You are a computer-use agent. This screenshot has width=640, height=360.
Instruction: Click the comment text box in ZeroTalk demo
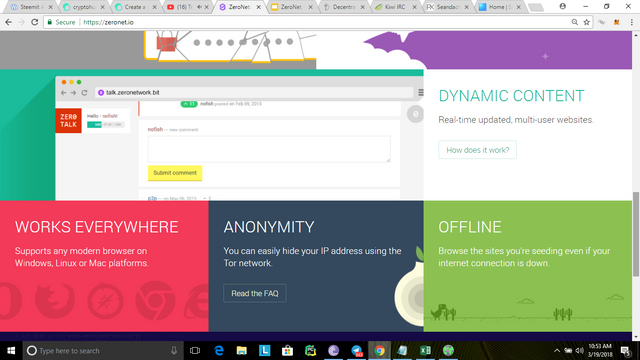point(269,149)
